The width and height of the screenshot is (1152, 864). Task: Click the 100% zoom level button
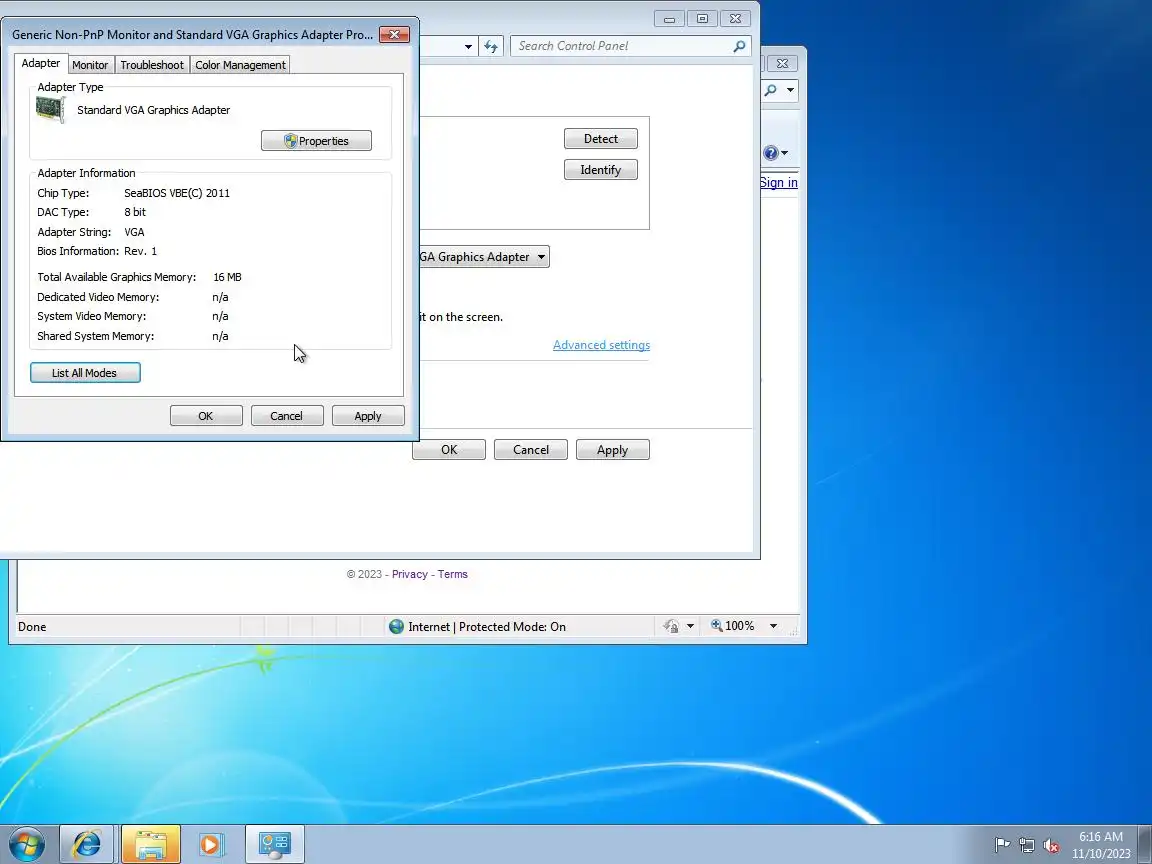coord(733,626)
